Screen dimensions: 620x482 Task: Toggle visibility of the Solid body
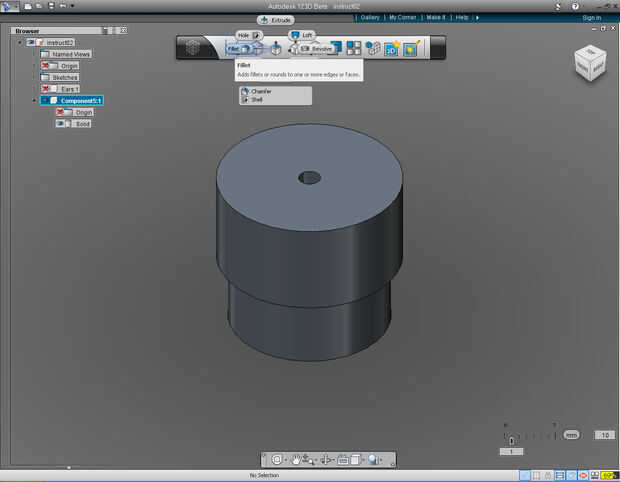coord(61,124)
